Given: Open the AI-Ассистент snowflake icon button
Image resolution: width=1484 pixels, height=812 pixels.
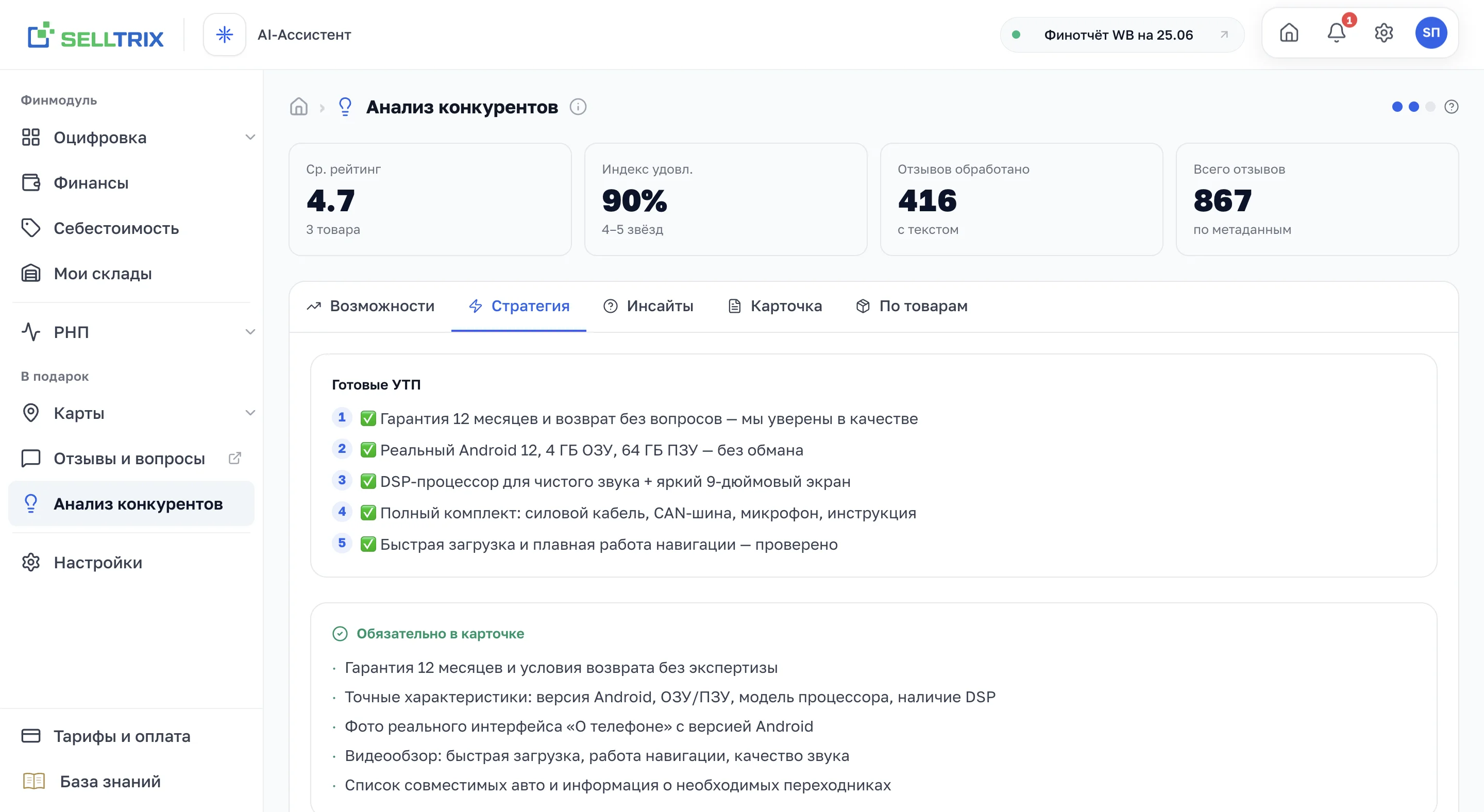Looking at the screenshot, I should click(x=225, y=35).
